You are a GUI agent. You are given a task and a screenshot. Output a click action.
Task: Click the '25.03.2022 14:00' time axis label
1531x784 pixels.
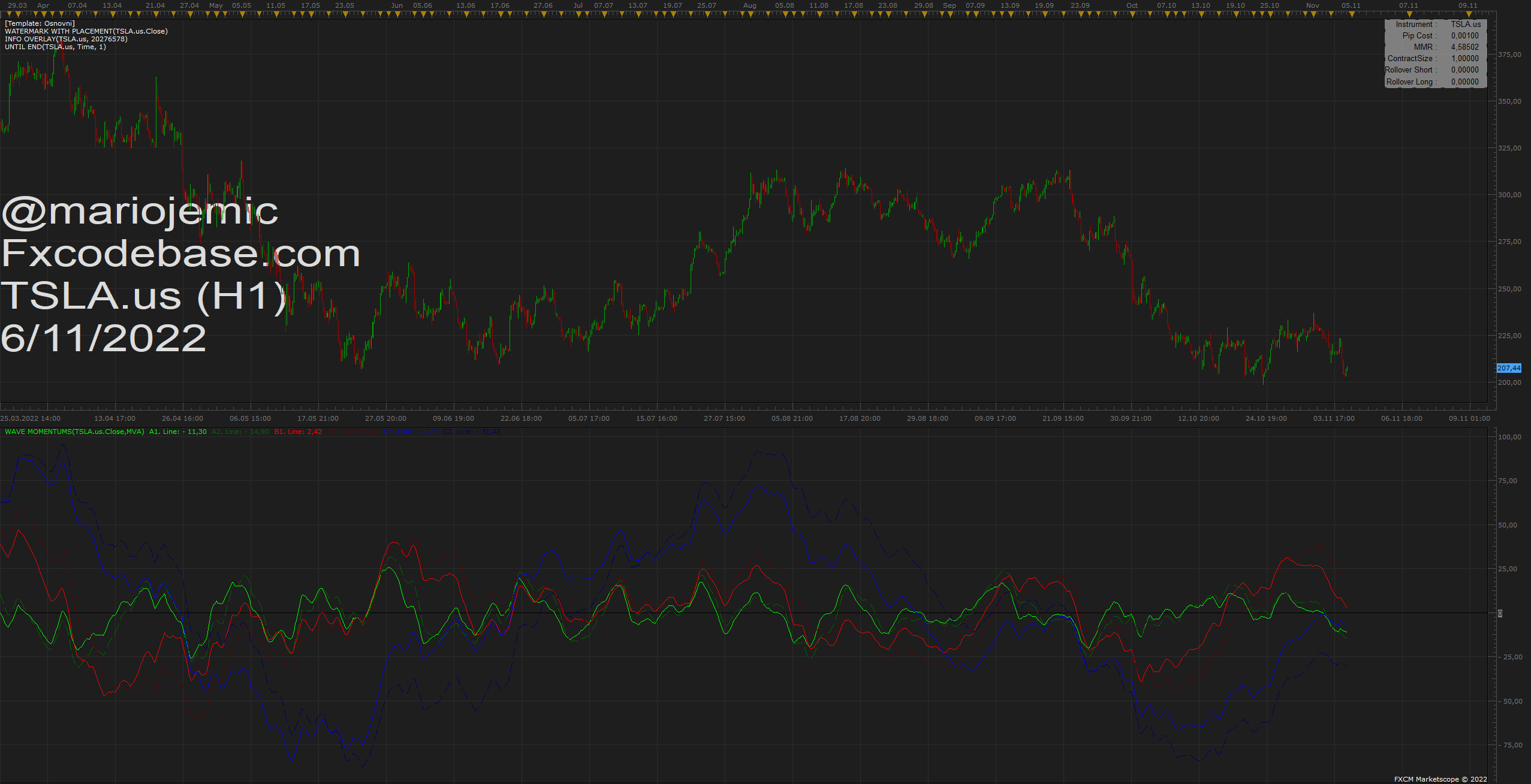[31, 418]
